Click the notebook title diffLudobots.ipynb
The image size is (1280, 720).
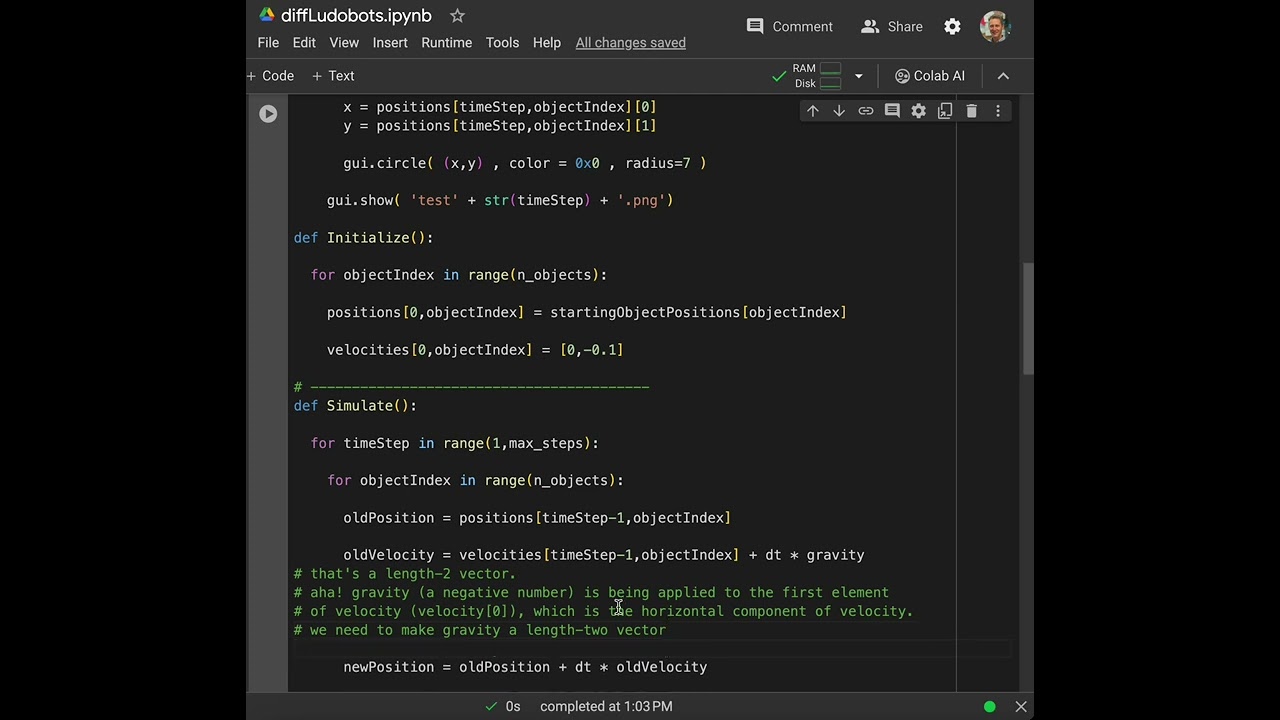[356, 15]
